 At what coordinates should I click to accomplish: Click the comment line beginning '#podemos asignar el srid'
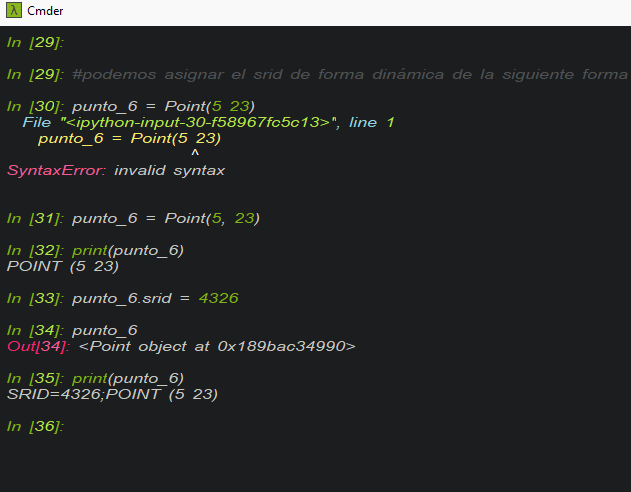tap(350, 74)
